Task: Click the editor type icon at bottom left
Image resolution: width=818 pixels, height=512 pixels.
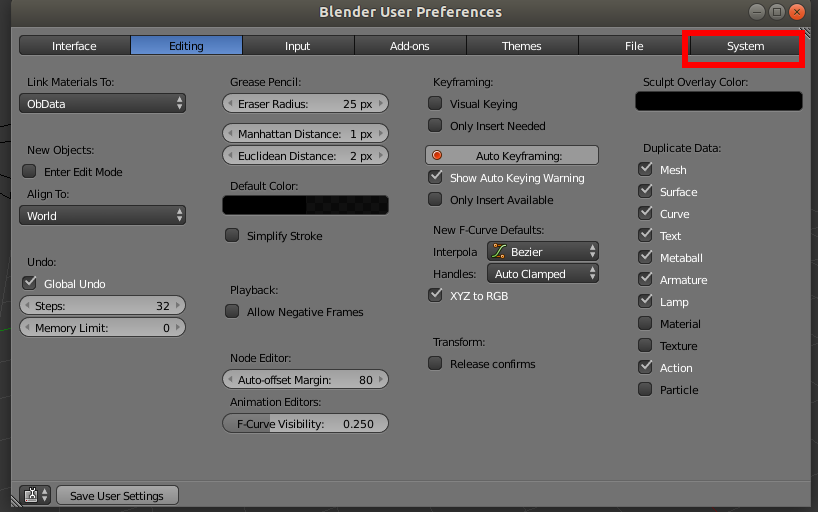Action: pyautogui.click(x=31, y=494)
